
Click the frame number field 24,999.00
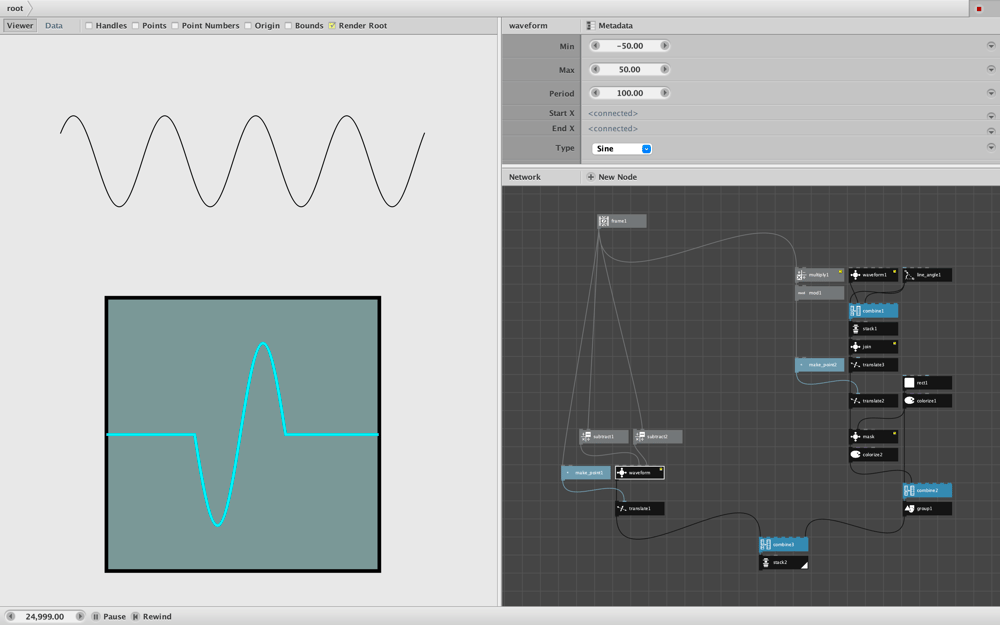(x=45, y=617)
